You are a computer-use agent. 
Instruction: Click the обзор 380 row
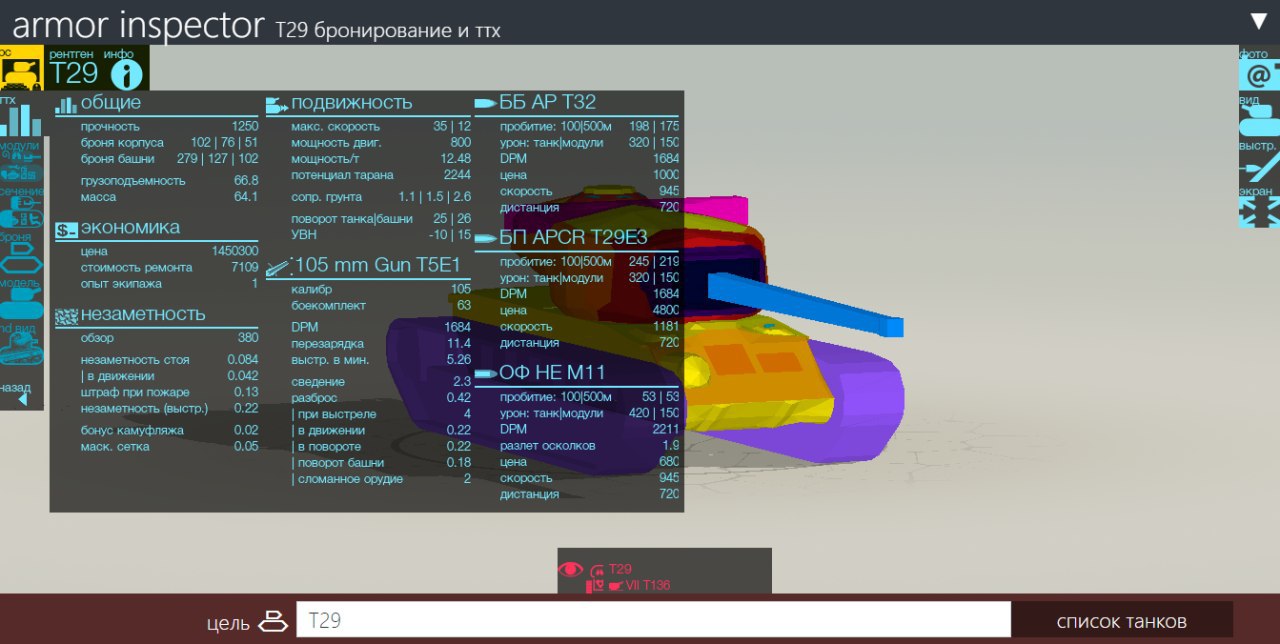(x=169, y=338)
